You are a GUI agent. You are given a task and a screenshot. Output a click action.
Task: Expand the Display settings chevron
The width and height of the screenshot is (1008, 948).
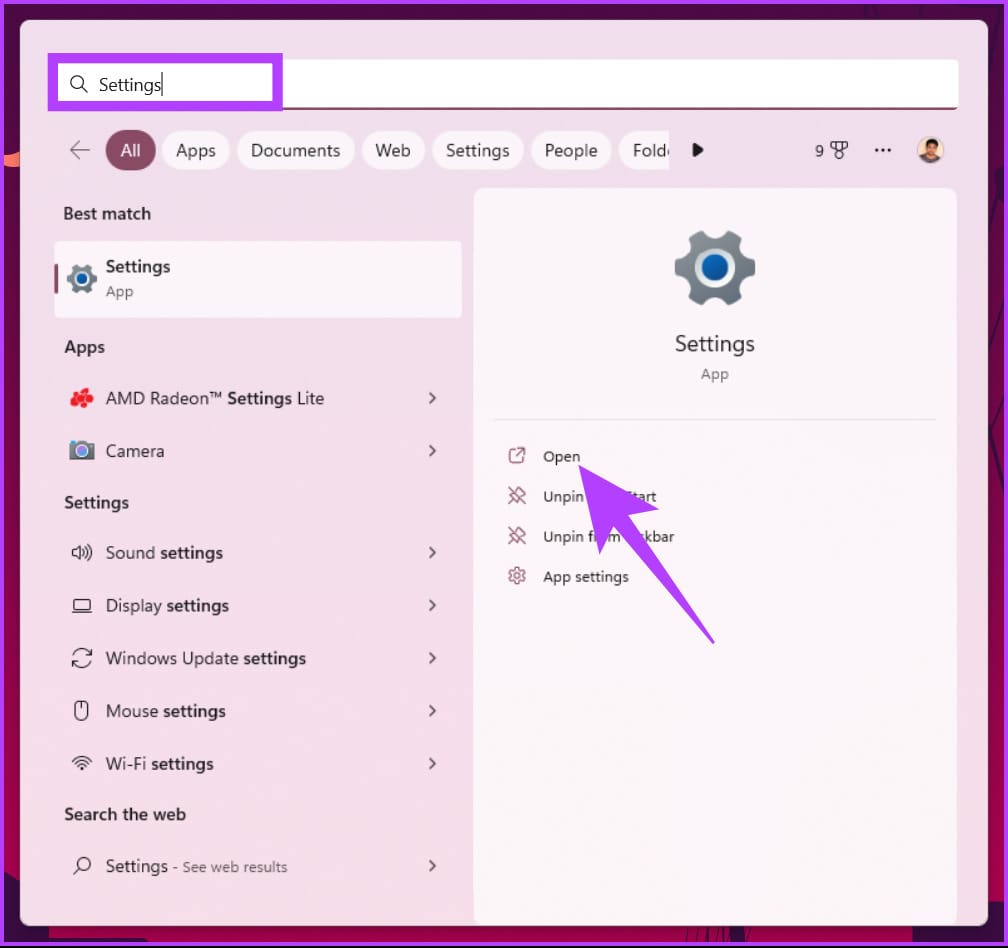point(432,605)
